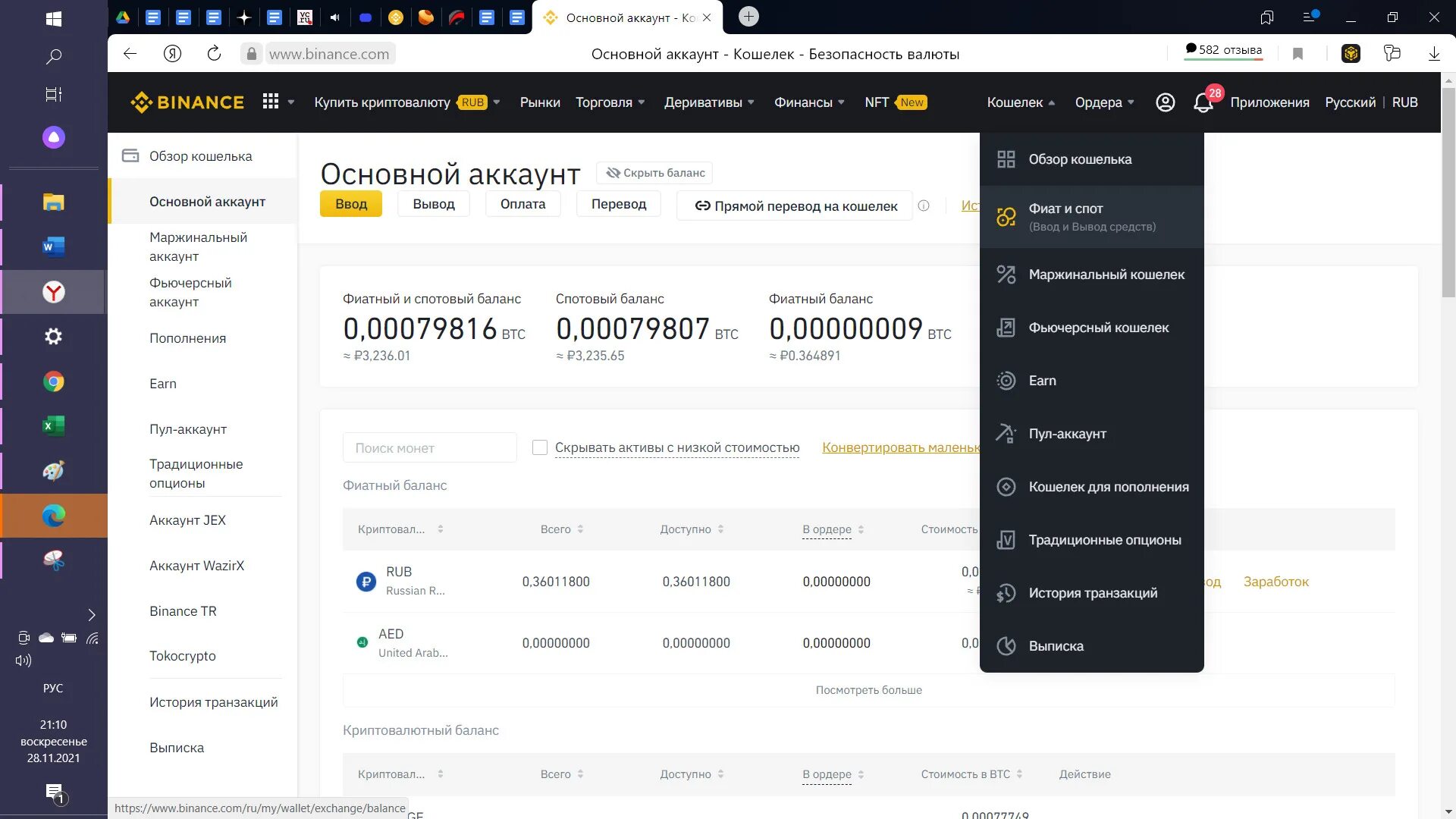Open Word from the taskbar
The width and height of the screenshot is (1456, 819).
[53, 246]
